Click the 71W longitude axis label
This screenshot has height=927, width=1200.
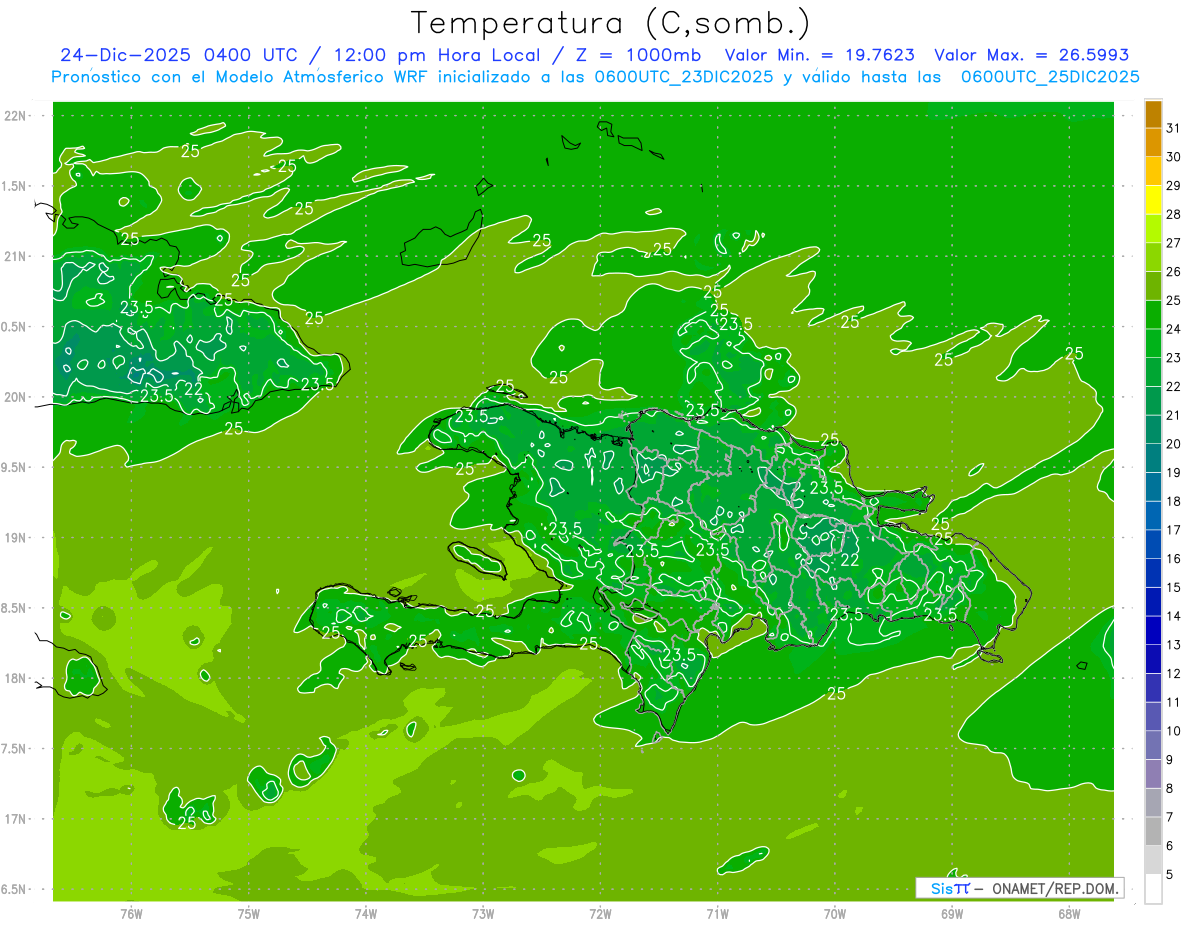[717, 914]
